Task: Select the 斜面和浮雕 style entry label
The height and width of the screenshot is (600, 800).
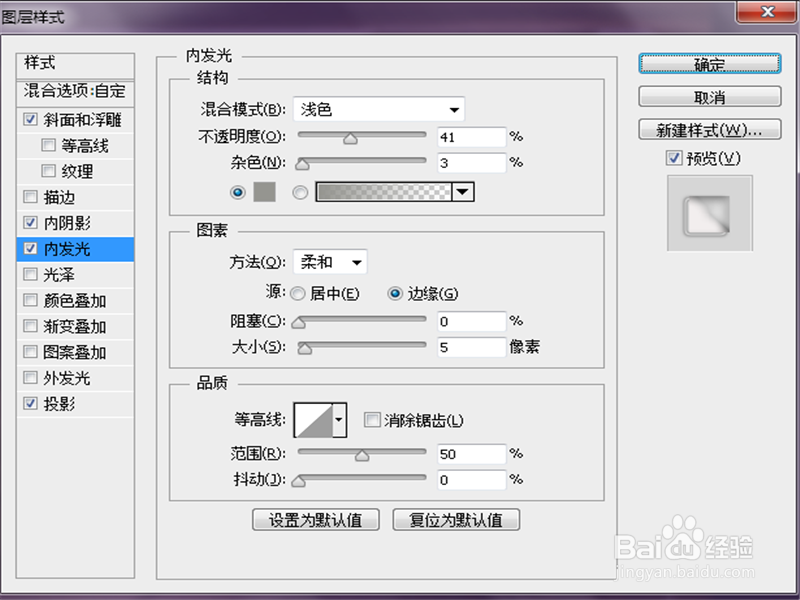Action: point(83,120)
